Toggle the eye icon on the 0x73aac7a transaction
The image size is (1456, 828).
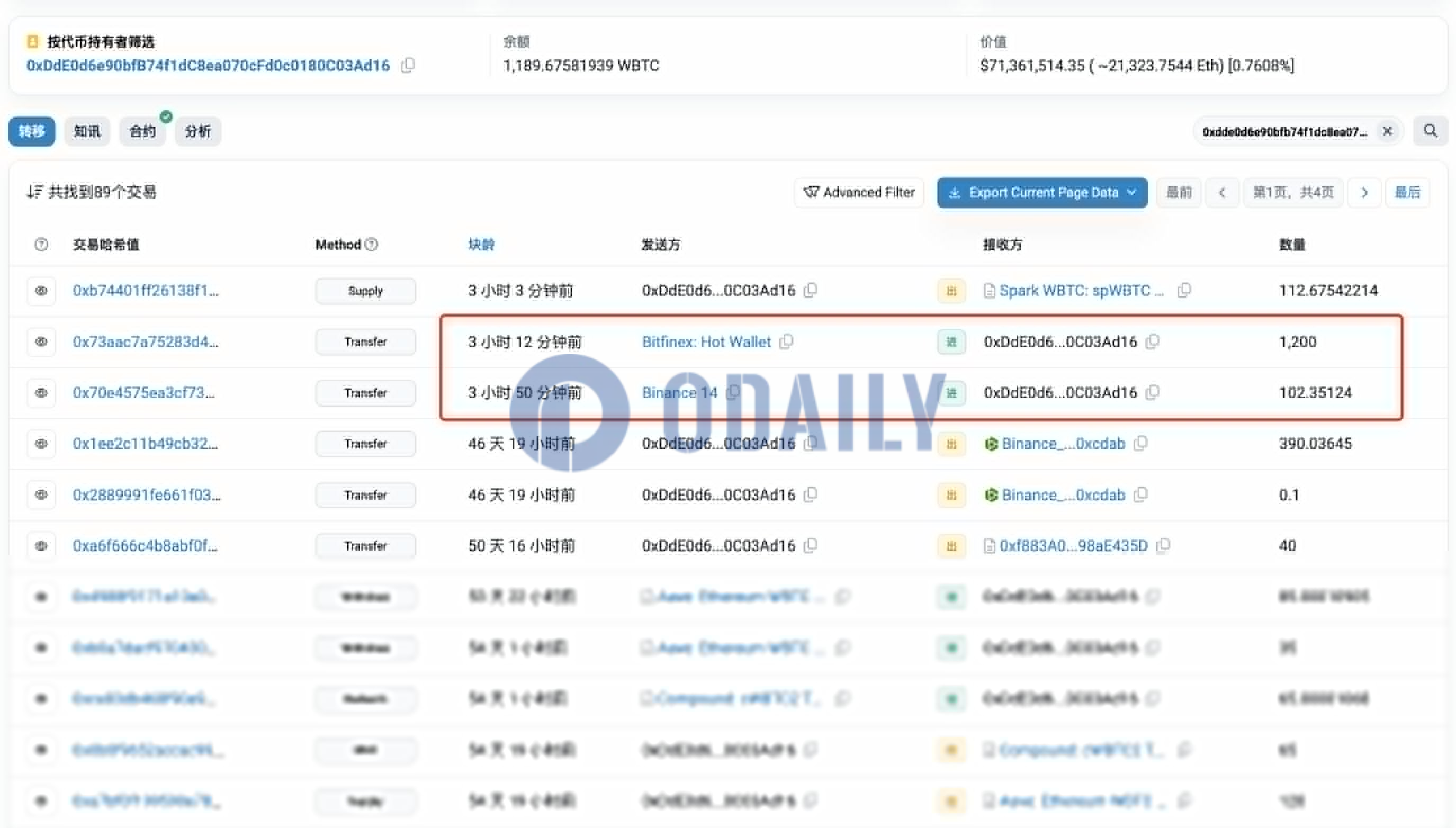(40, 342)
